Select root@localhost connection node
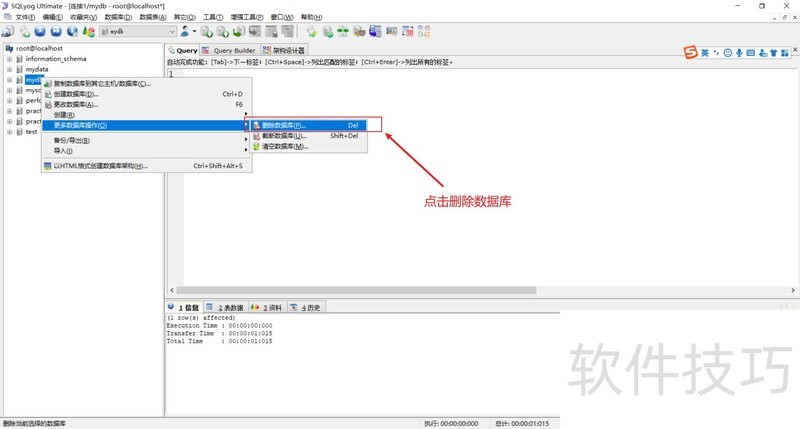This screenshot has width=800, height=429. (39, 48)
